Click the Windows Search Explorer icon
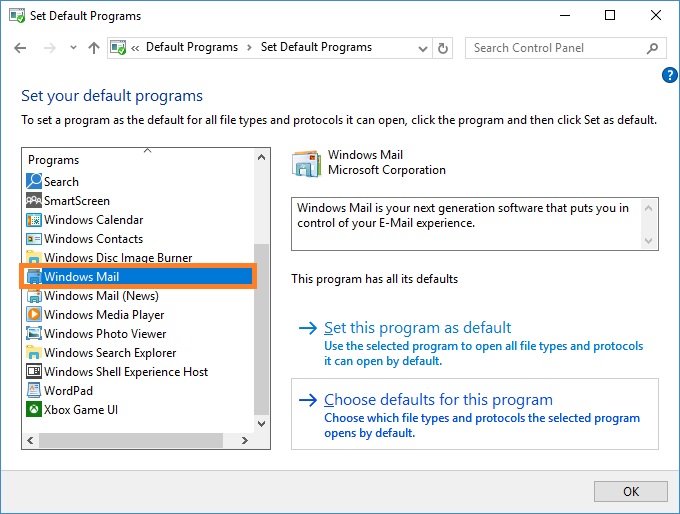The image size is (680, 514). pos(34,353)
